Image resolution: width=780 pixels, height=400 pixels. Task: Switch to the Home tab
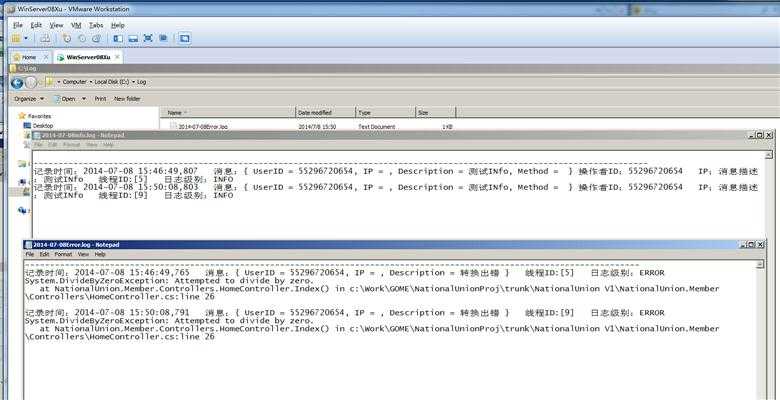click(x=29, y=57)
